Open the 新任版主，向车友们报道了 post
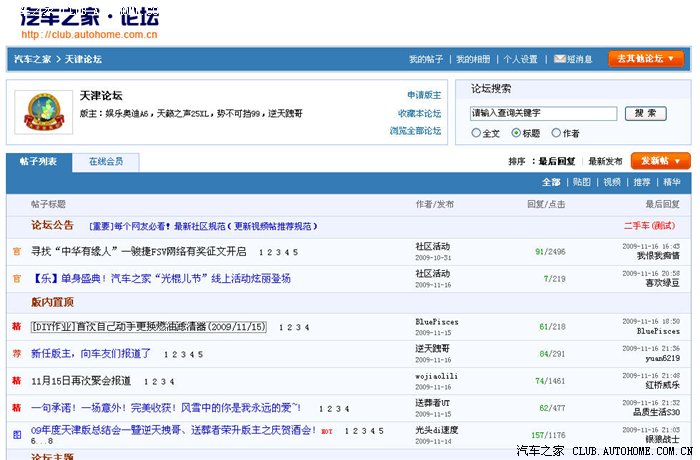The height and width of the screenshot is (460, 700). [91, 354]
